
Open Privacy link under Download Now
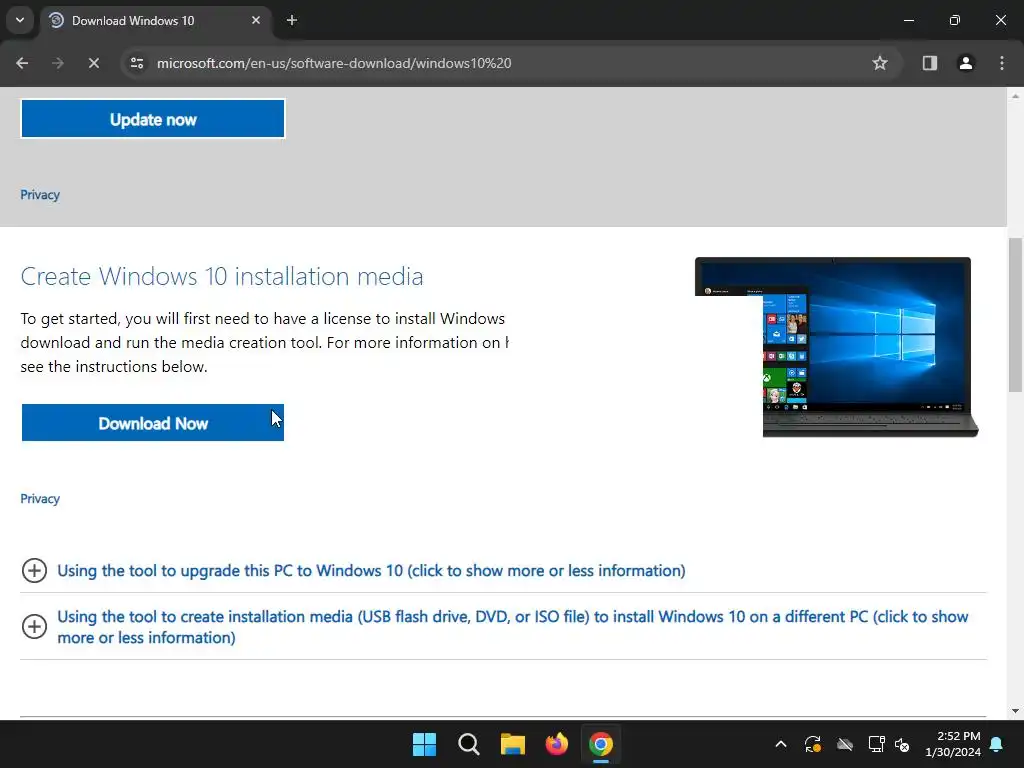coord(40,498)
